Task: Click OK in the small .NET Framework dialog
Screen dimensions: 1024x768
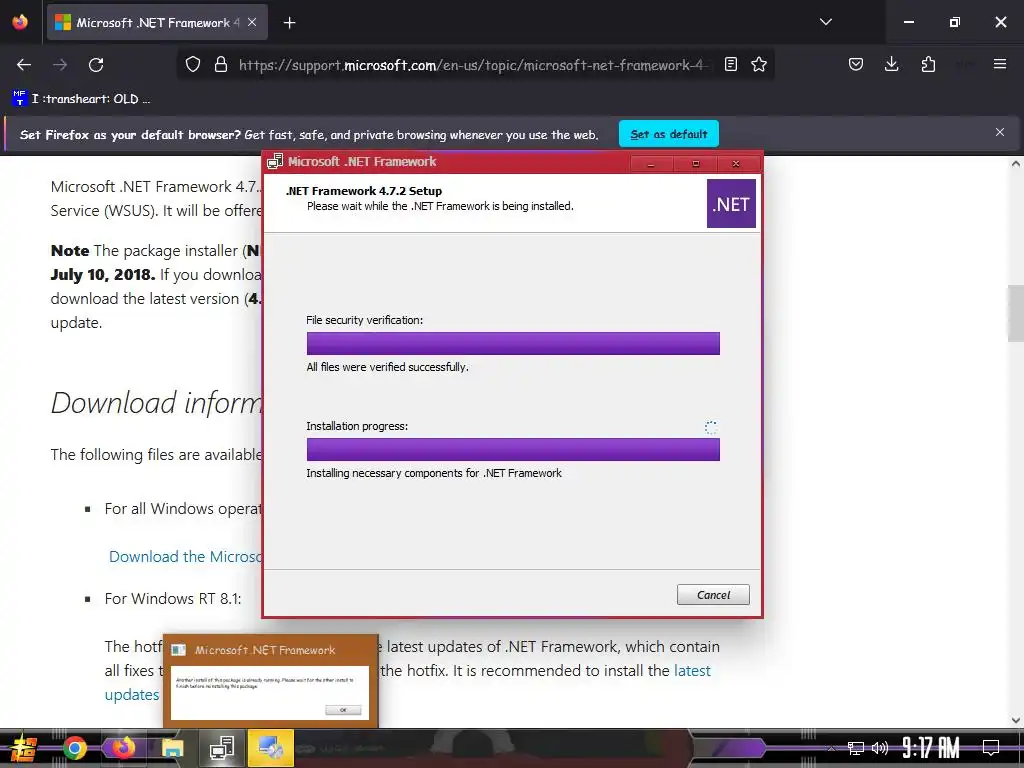Action: 343,710
